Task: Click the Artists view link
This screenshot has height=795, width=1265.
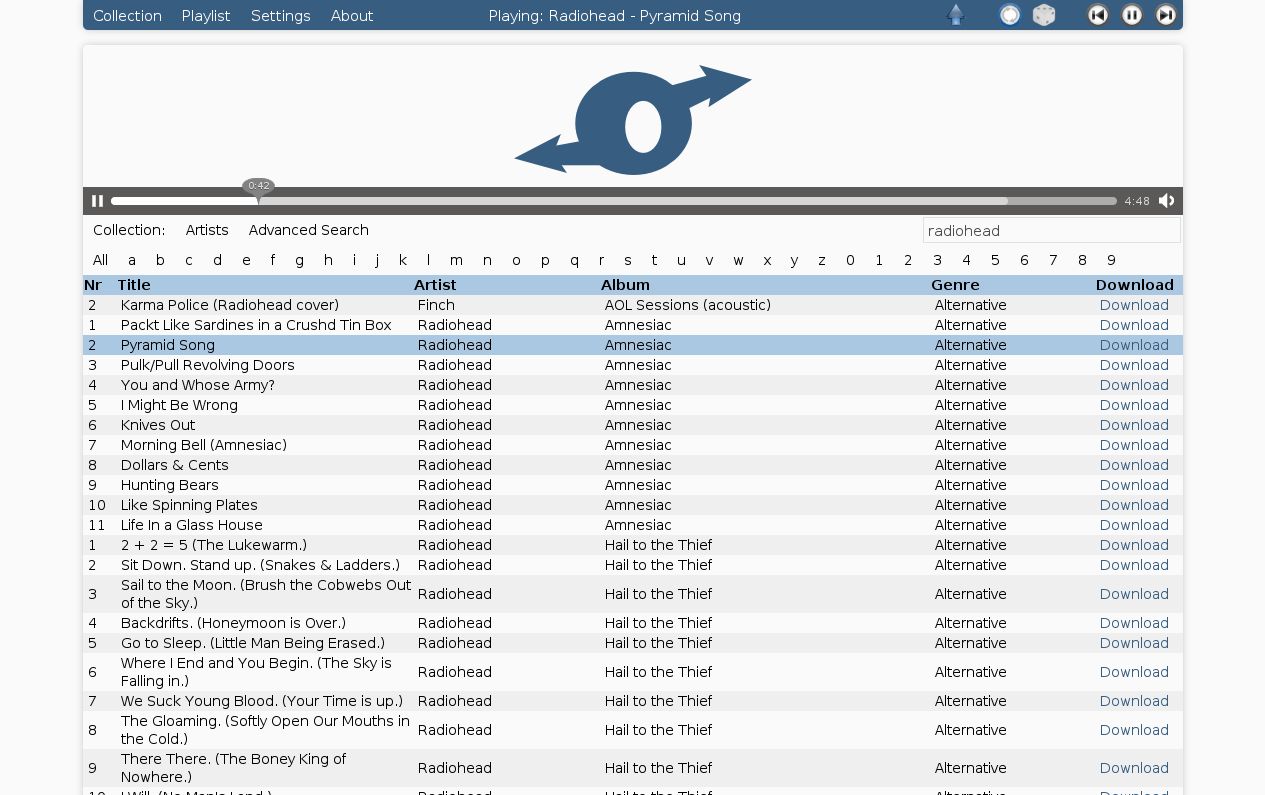Action: [x=206, y=230]
